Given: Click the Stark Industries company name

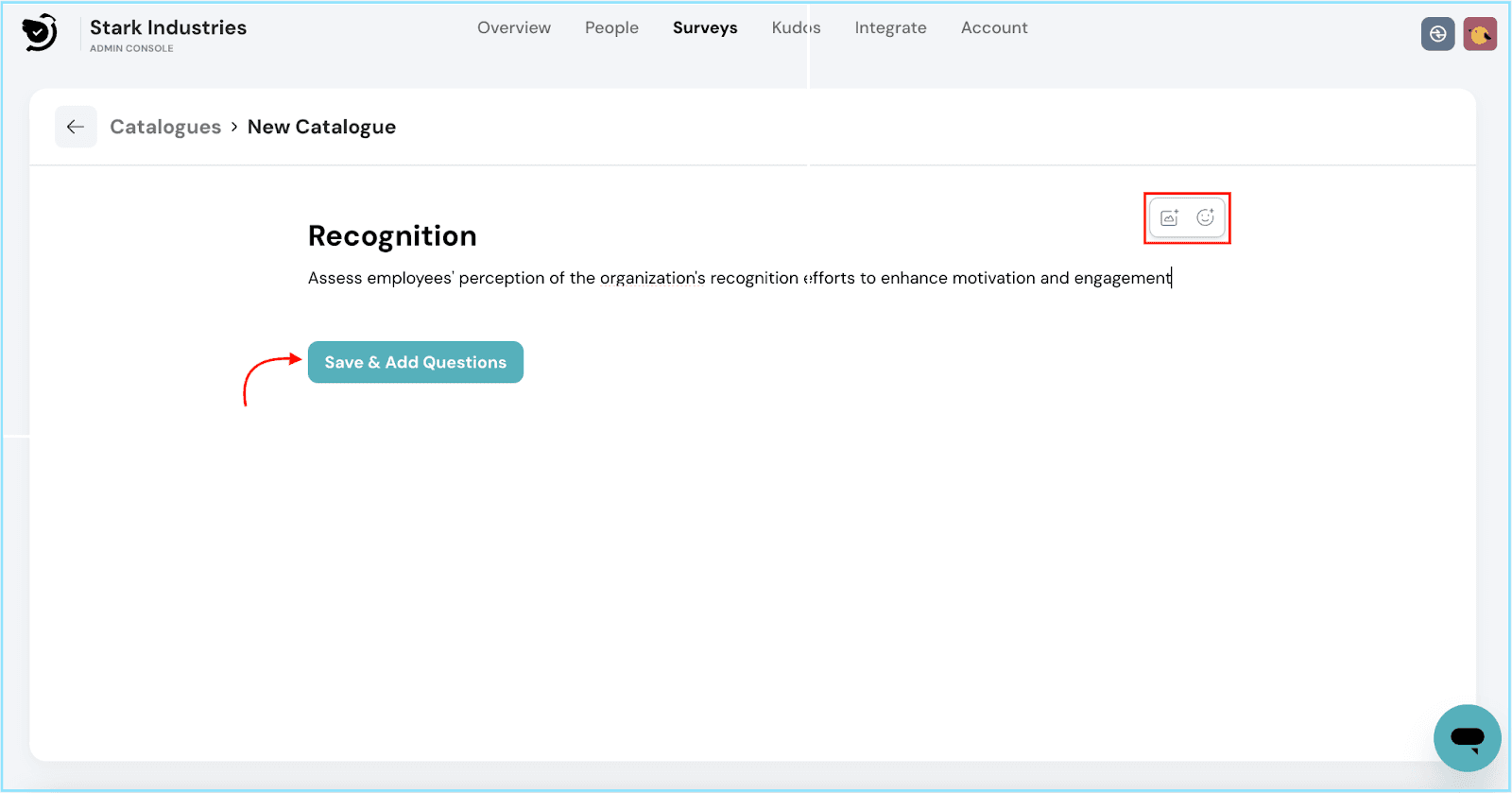Looking at the screenshot, I should coord(168,28).
